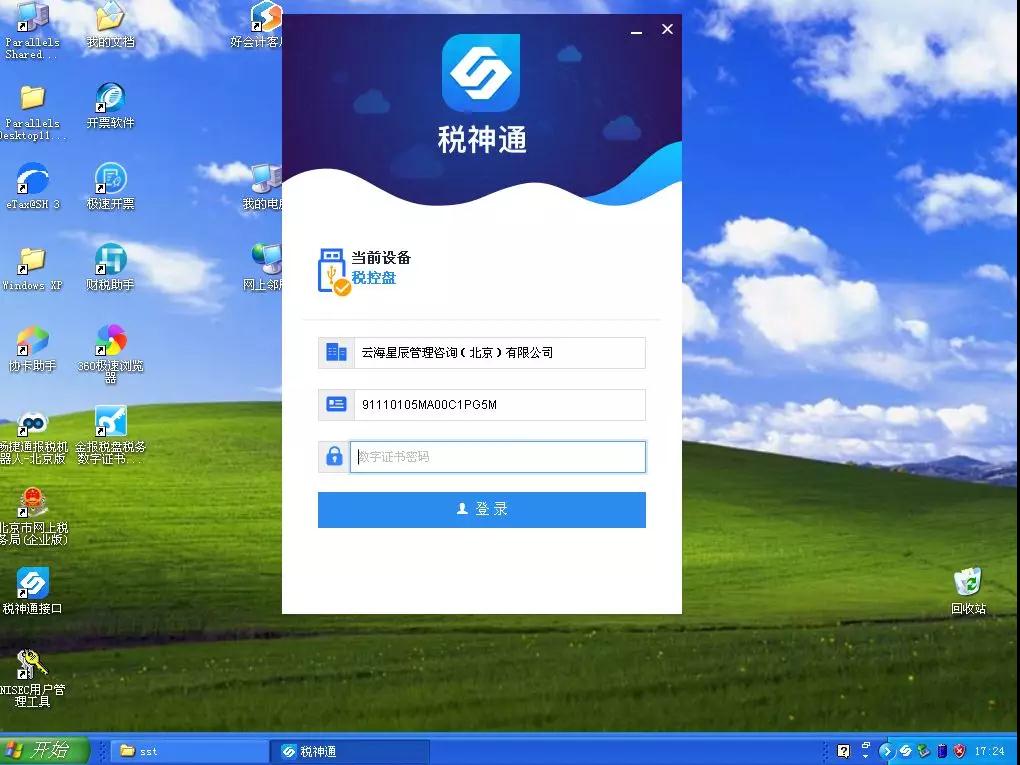Open eTax@SH 3 desktop shortcut

tap(33, 181)
